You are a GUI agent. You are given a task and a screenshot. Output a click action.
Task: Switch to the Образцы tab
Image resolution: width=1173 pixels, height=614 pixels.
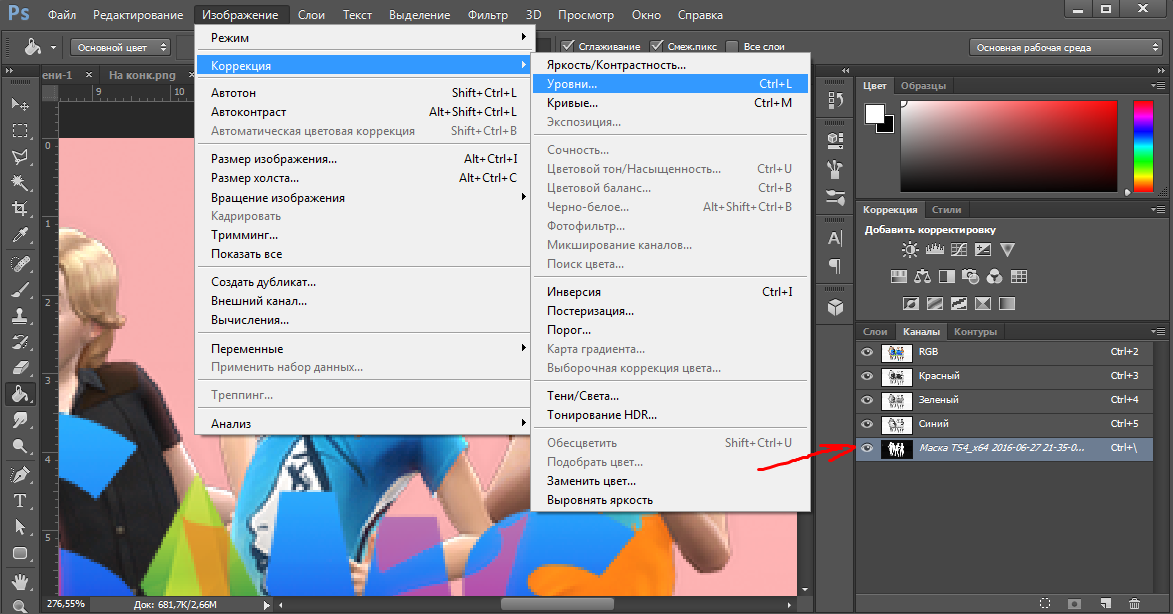(x=923, y=86)
